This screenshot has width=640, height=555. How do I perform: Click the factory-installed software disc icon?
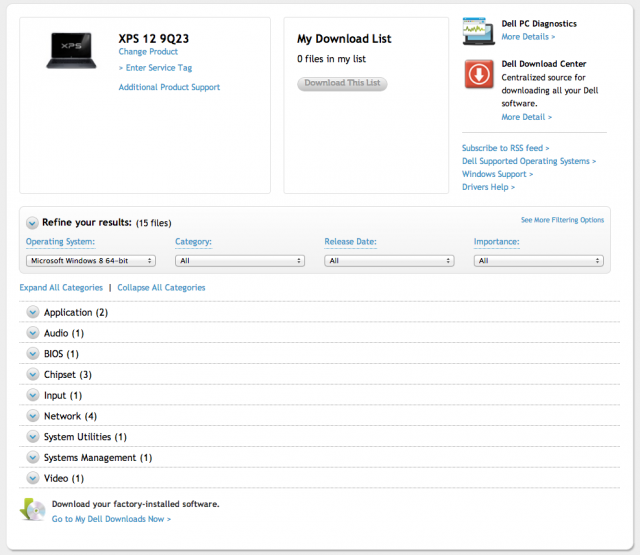(33, 510)
